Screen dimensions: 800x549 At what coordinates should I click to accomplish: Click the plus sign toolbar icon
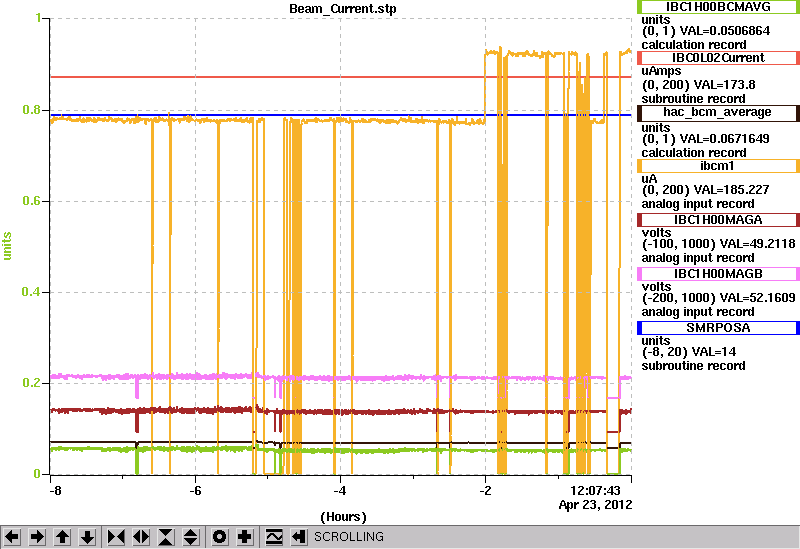(x=245, y=537)
